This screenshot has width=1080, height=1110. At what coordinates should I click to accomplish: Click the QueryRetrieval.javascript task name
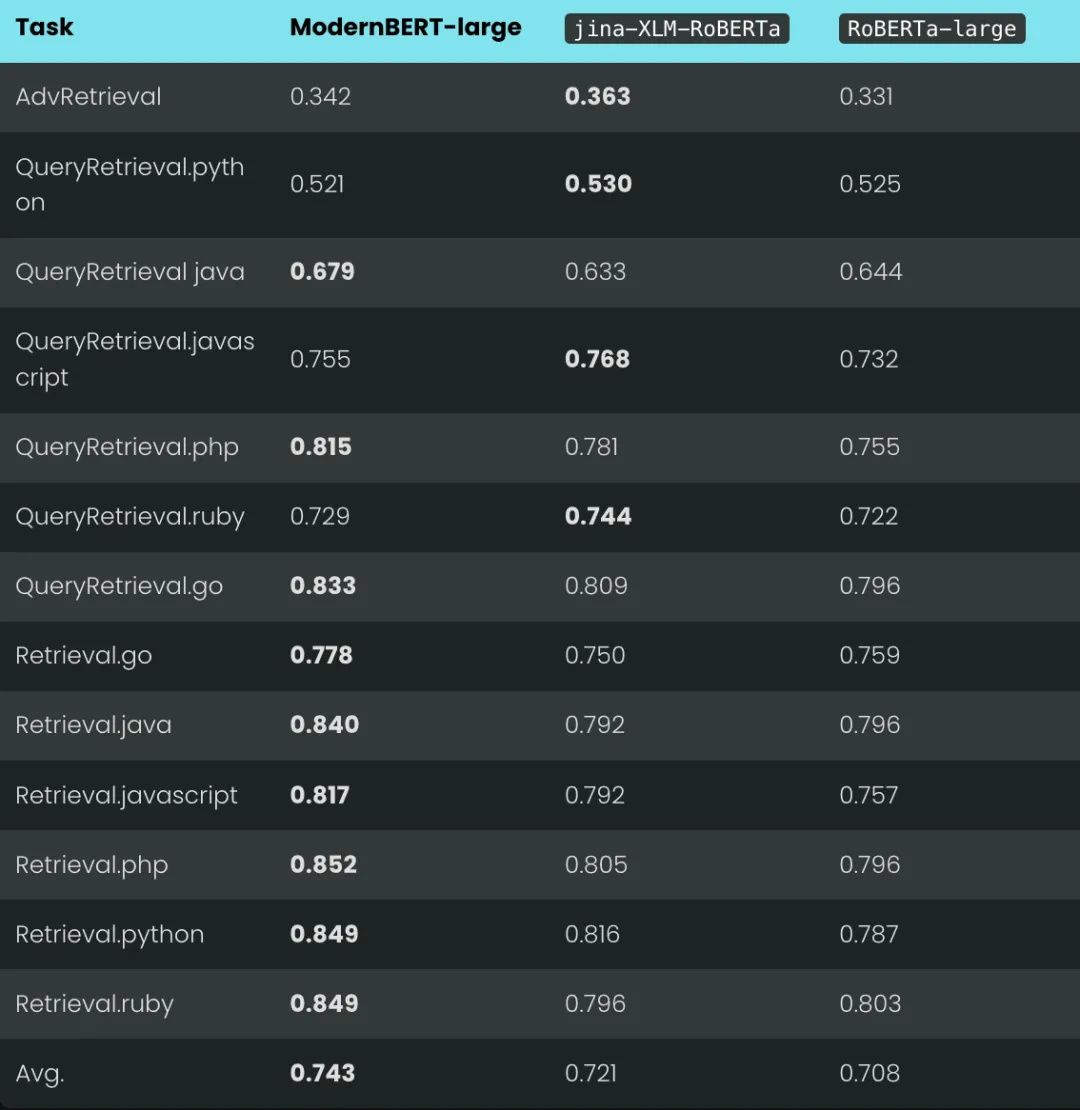pyautogui.click(x=135, y=359)
